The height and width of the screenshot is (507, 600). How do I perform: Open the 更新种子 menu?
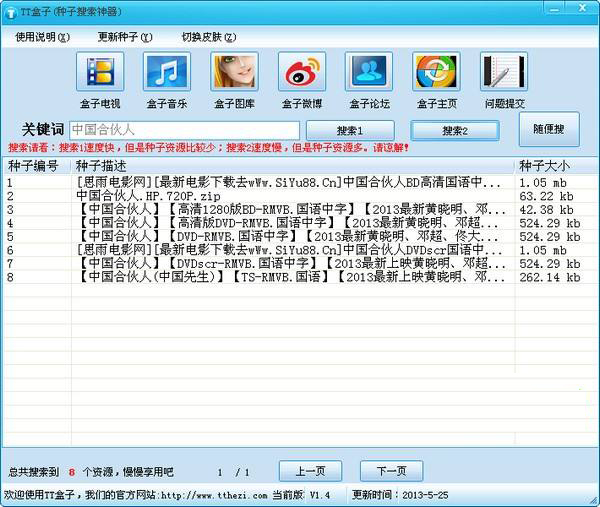click(125, 37)
